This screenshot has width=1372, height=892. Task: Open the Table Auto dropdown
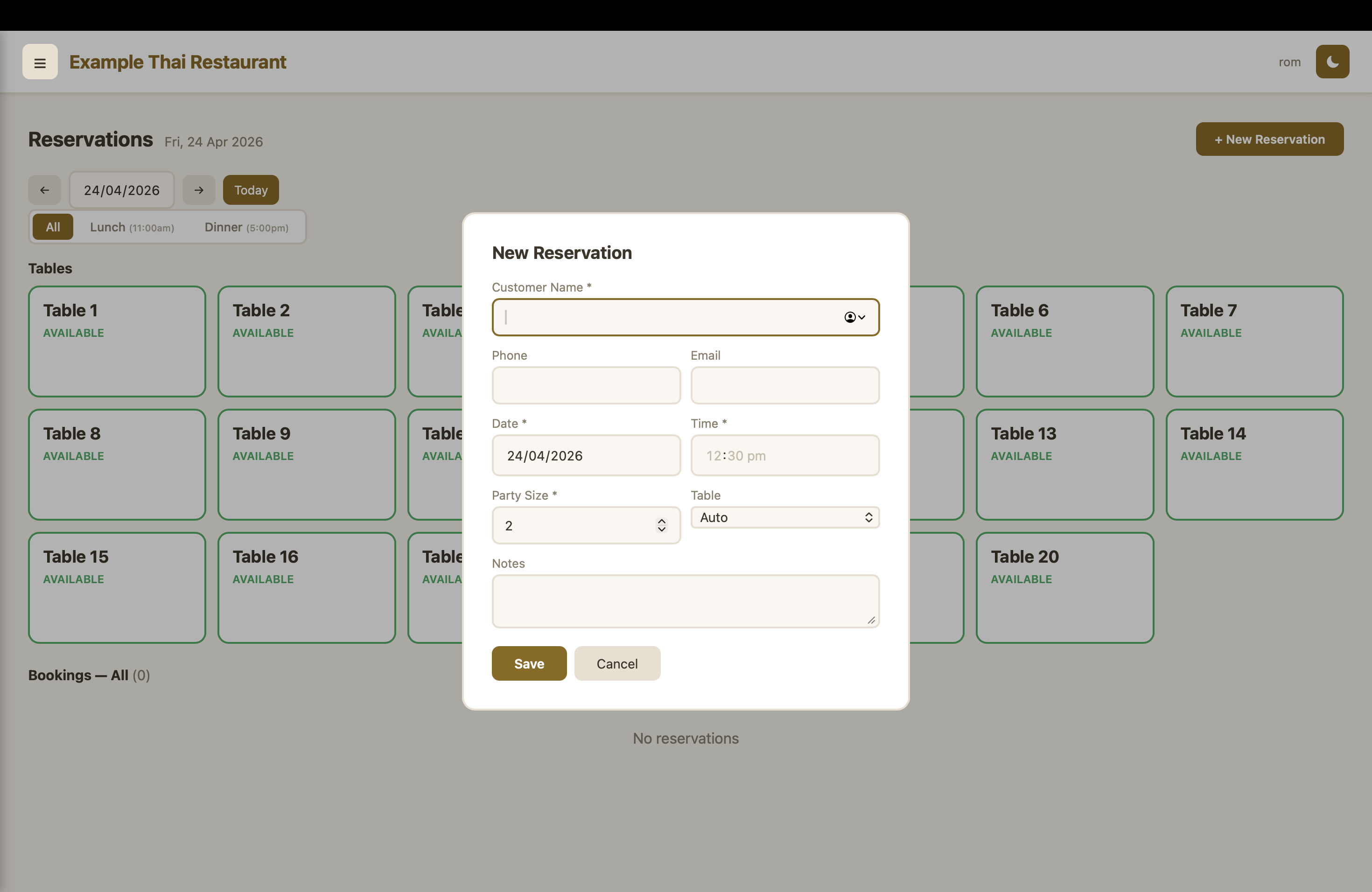(x=784, y=517)
